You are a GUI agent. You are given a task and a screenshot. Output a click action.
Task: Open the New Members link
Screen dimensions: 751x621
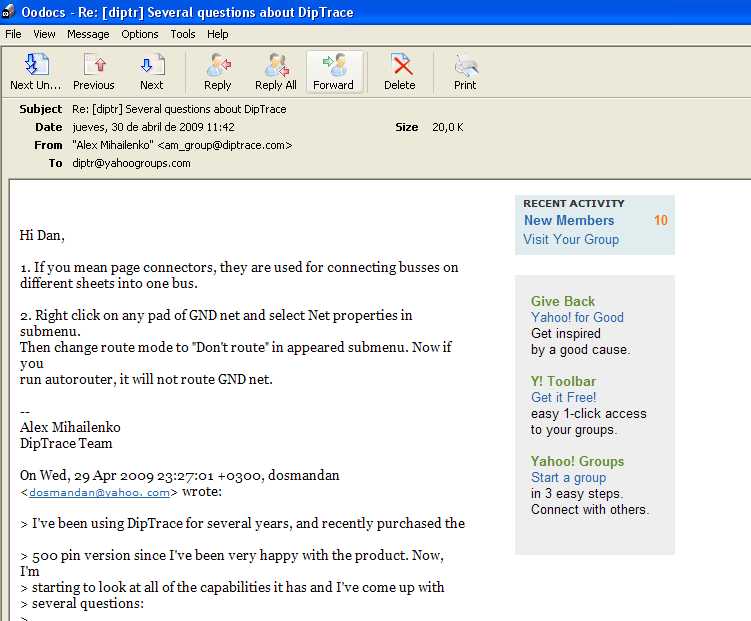(x=569, y=220)
